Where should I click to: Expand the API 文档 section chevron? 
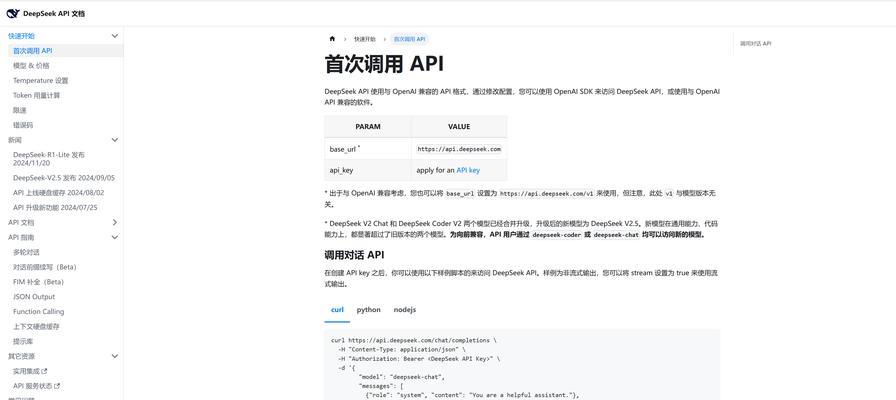coord(114,222)
